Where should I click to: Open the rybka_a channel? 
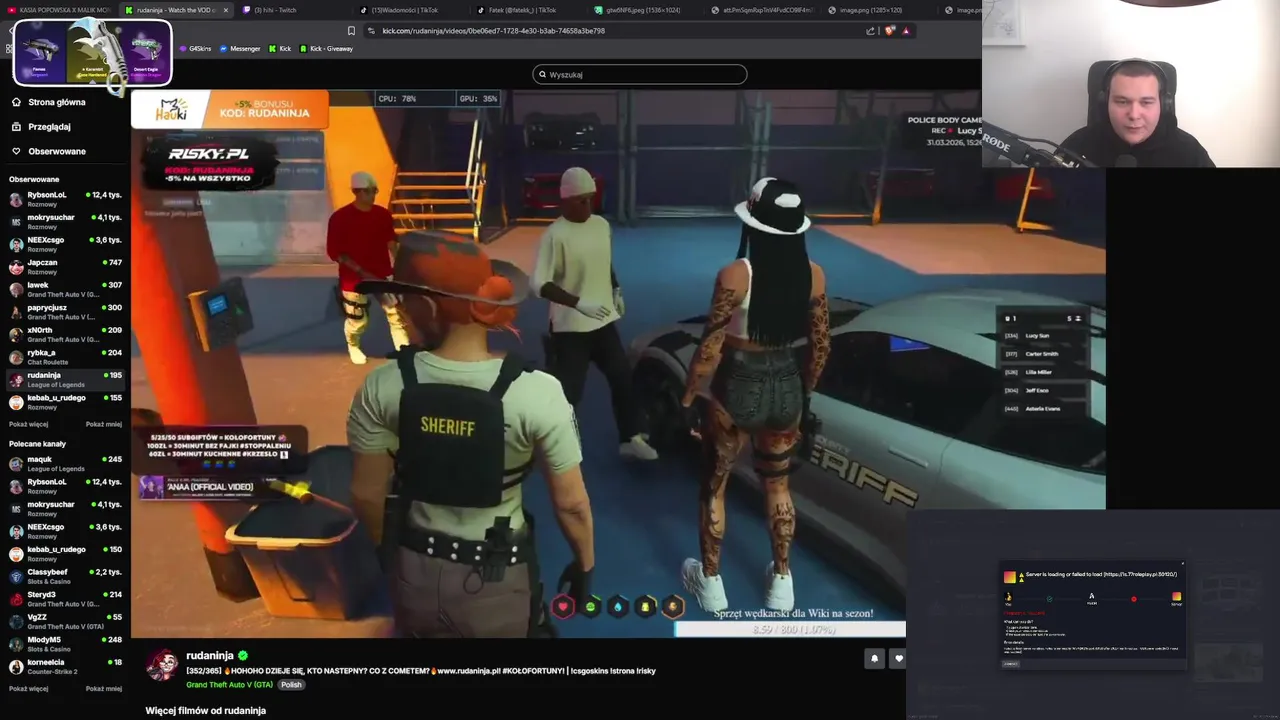(x=66, y=357)
